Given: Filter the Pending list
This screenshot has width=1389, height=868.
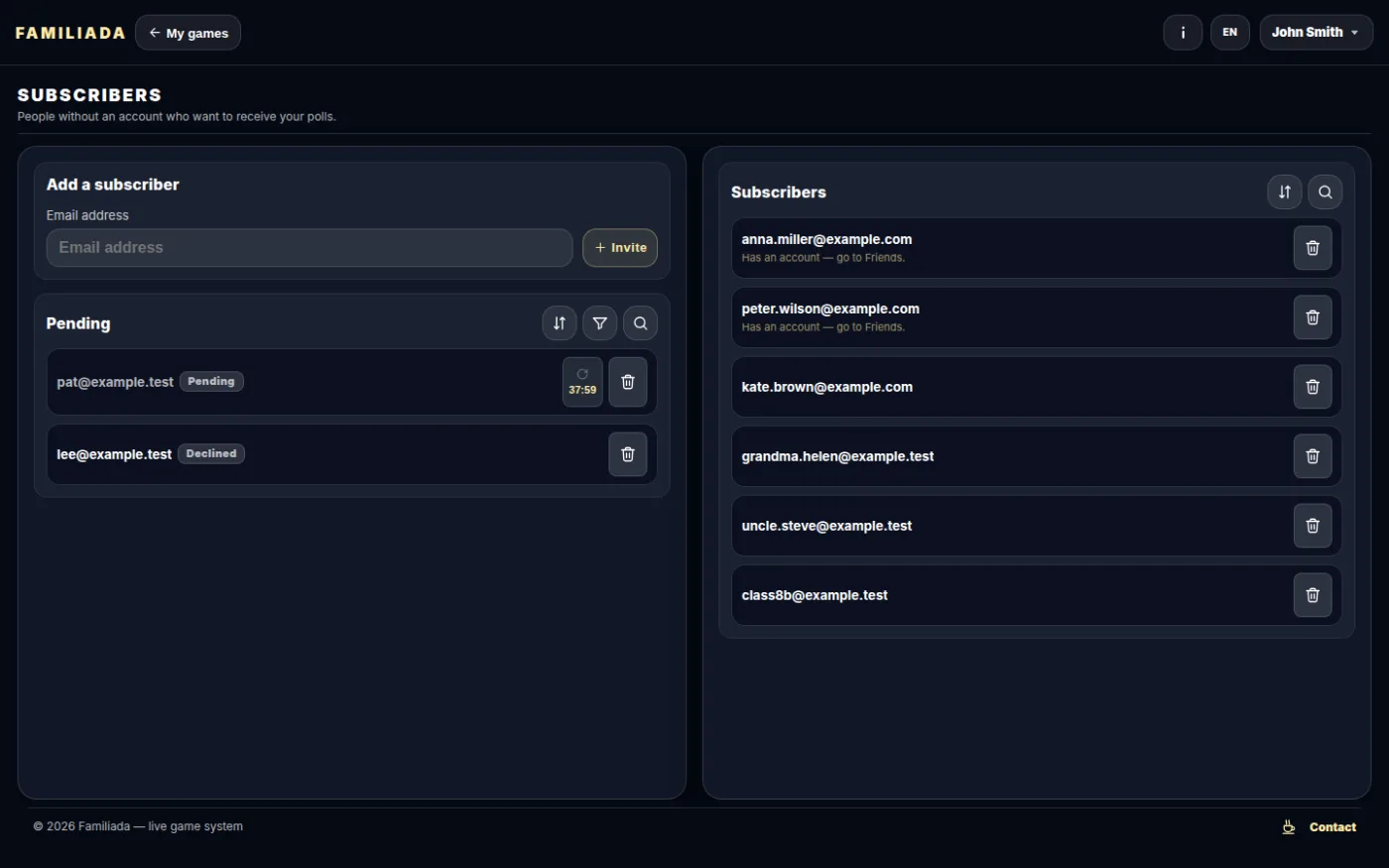Looking at the screenshot, I should tap(600, 323).
